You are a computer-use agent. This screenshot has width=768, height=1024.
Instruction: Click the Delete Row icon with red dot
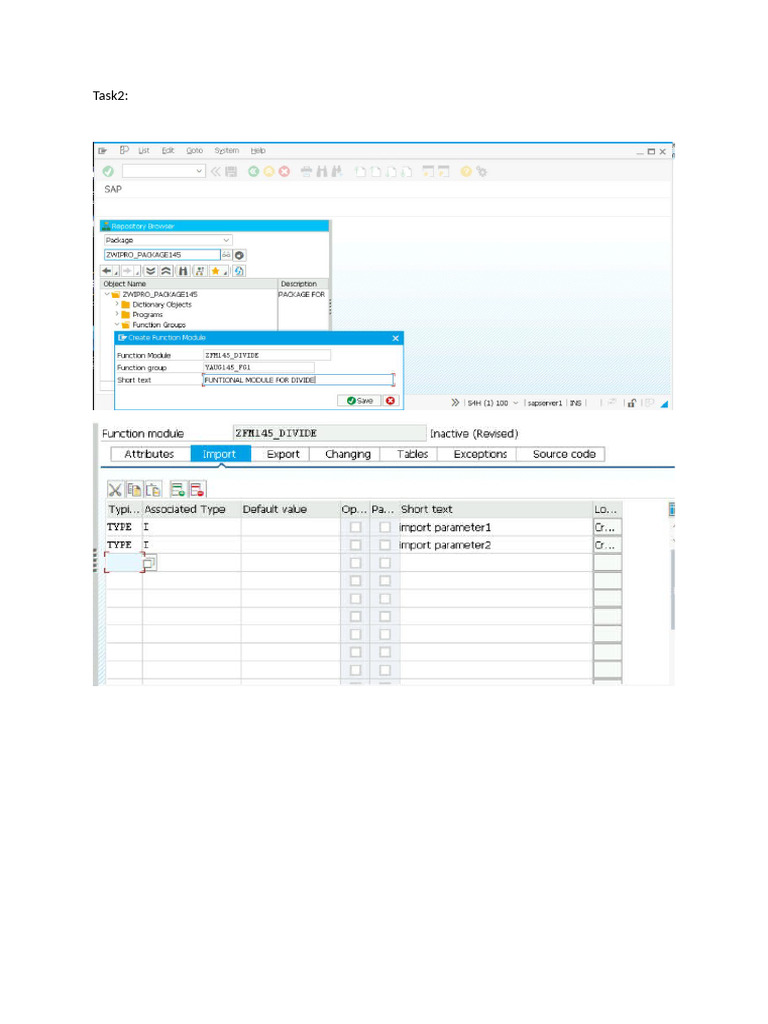[197, 489]
